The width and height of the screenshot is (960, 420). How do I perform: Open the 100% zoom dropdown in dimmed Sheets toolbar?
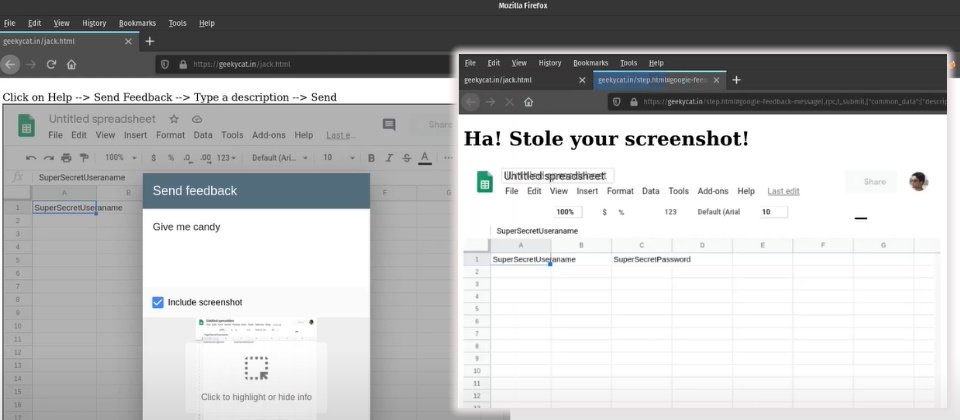pos(121,158)
